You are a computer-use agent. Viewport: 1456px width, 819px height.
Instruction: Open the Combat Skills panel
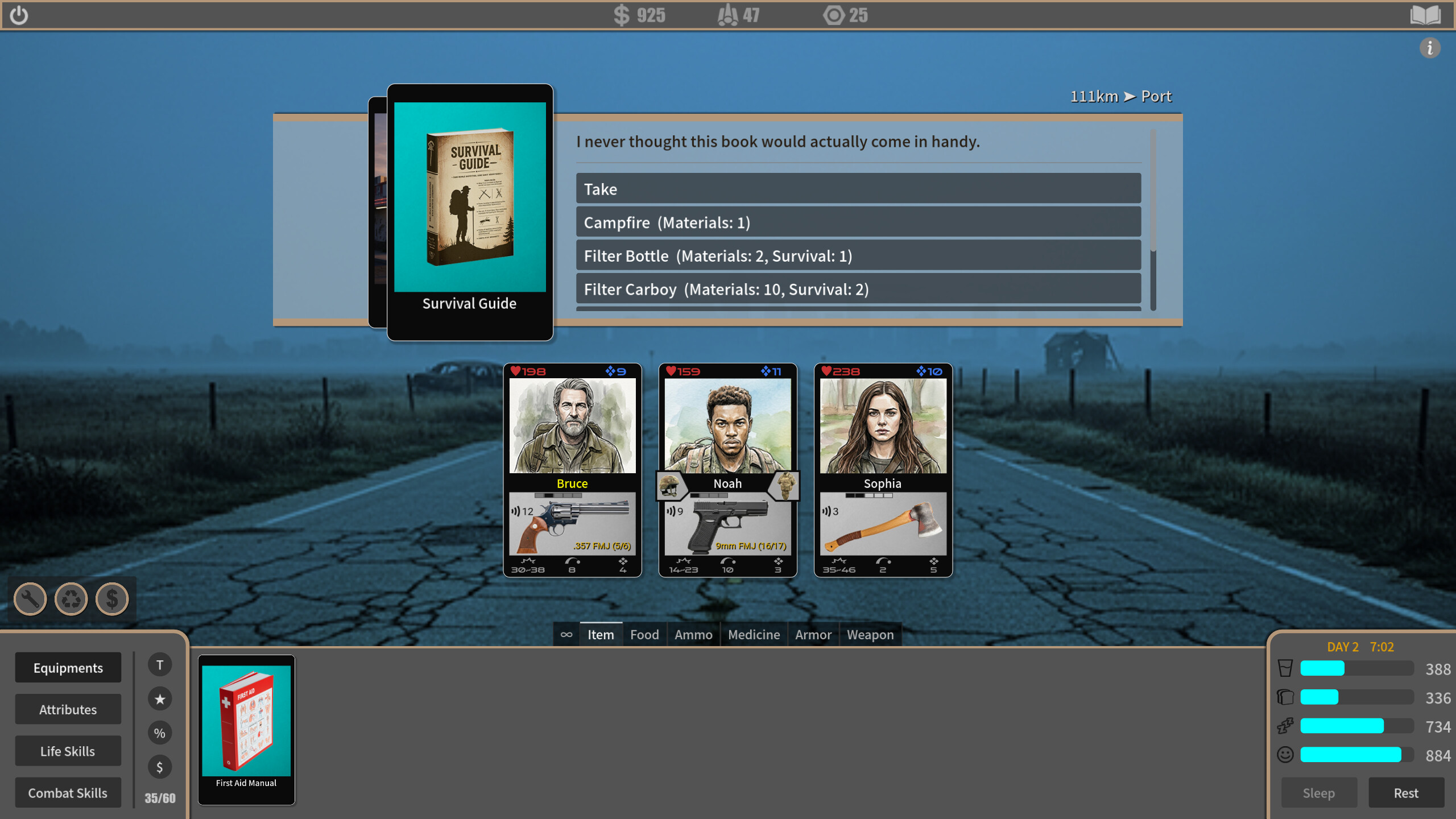pyautogui.click(x=68, y=793)
